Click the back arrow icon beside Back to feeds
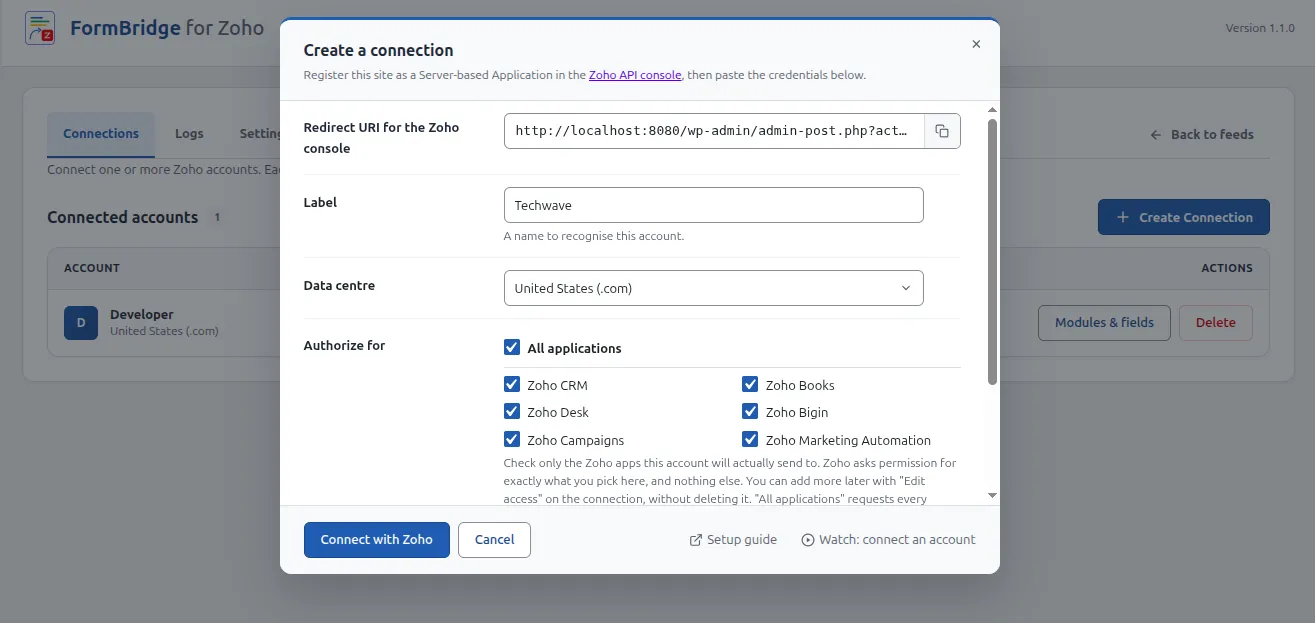 click(1156, 134)
